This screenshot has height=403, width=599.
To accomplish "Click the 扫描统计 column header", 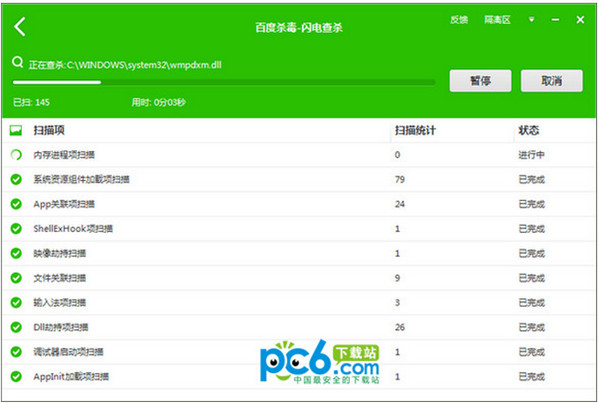I will [x=415, y=130].
